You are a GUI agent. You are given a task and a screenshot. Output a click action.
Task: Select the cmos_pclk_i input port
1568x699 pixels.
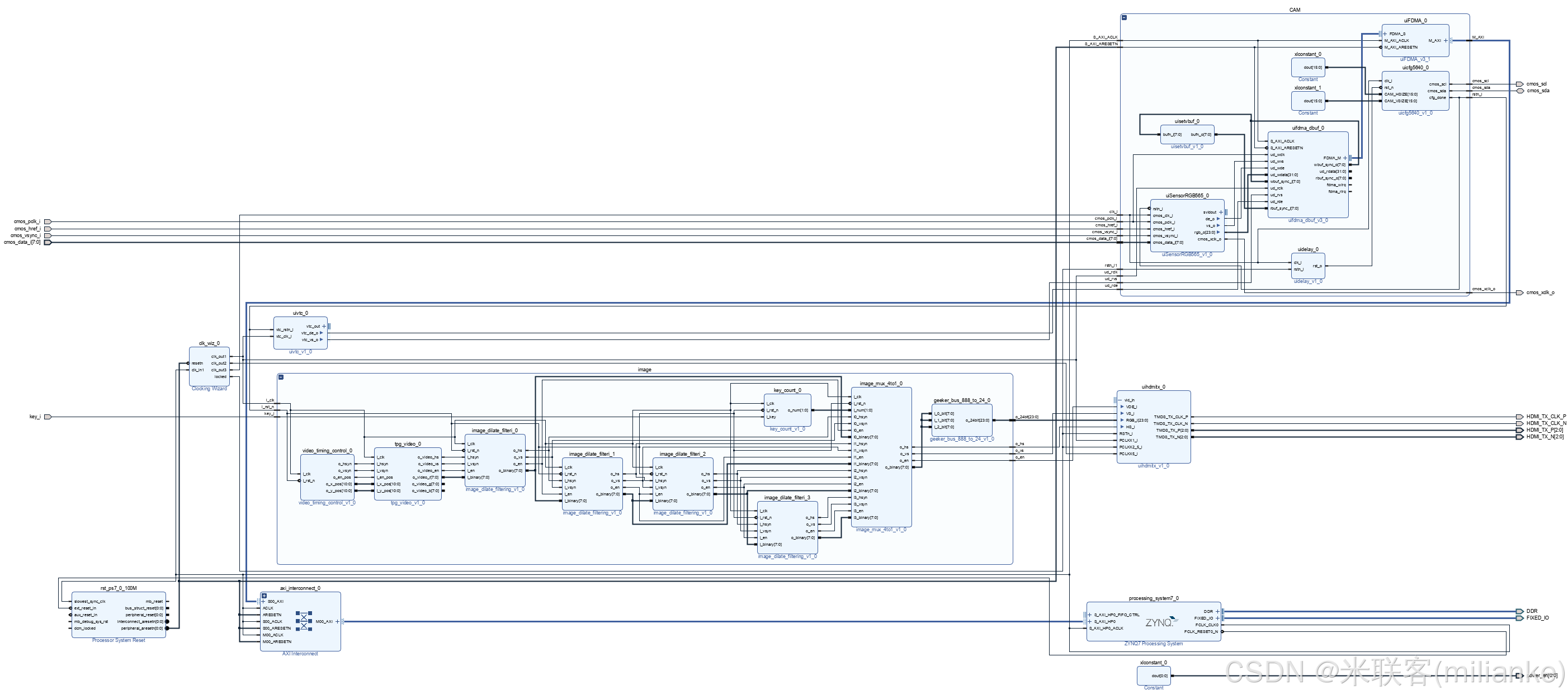click(x=48, y=221)
